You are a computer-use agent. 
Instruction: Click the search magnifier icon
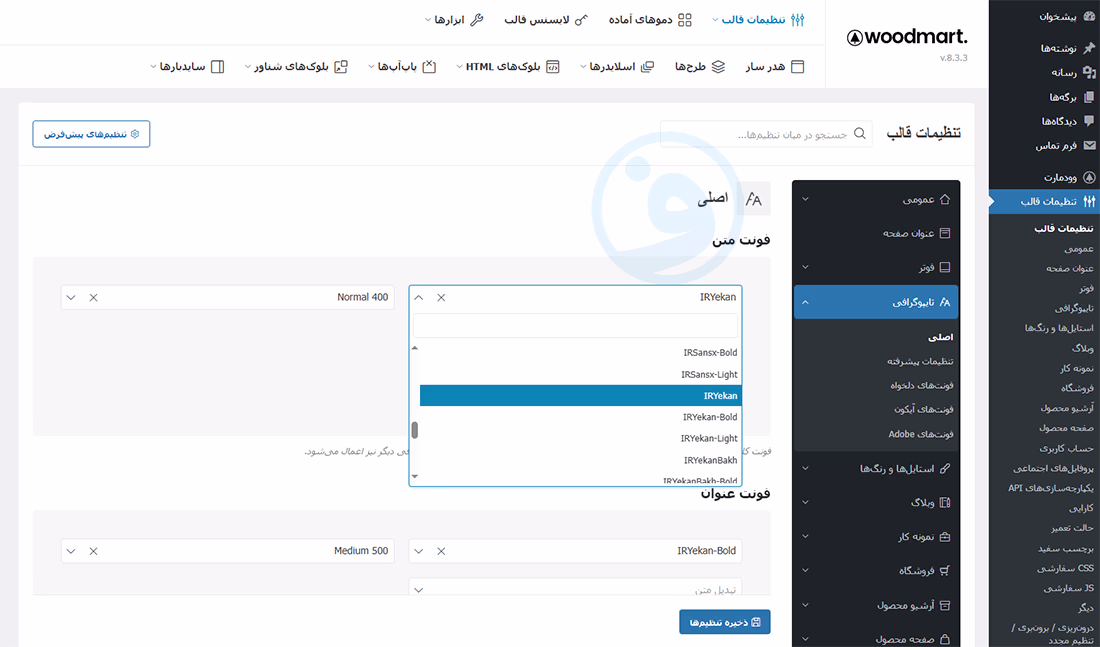point(859,133)
